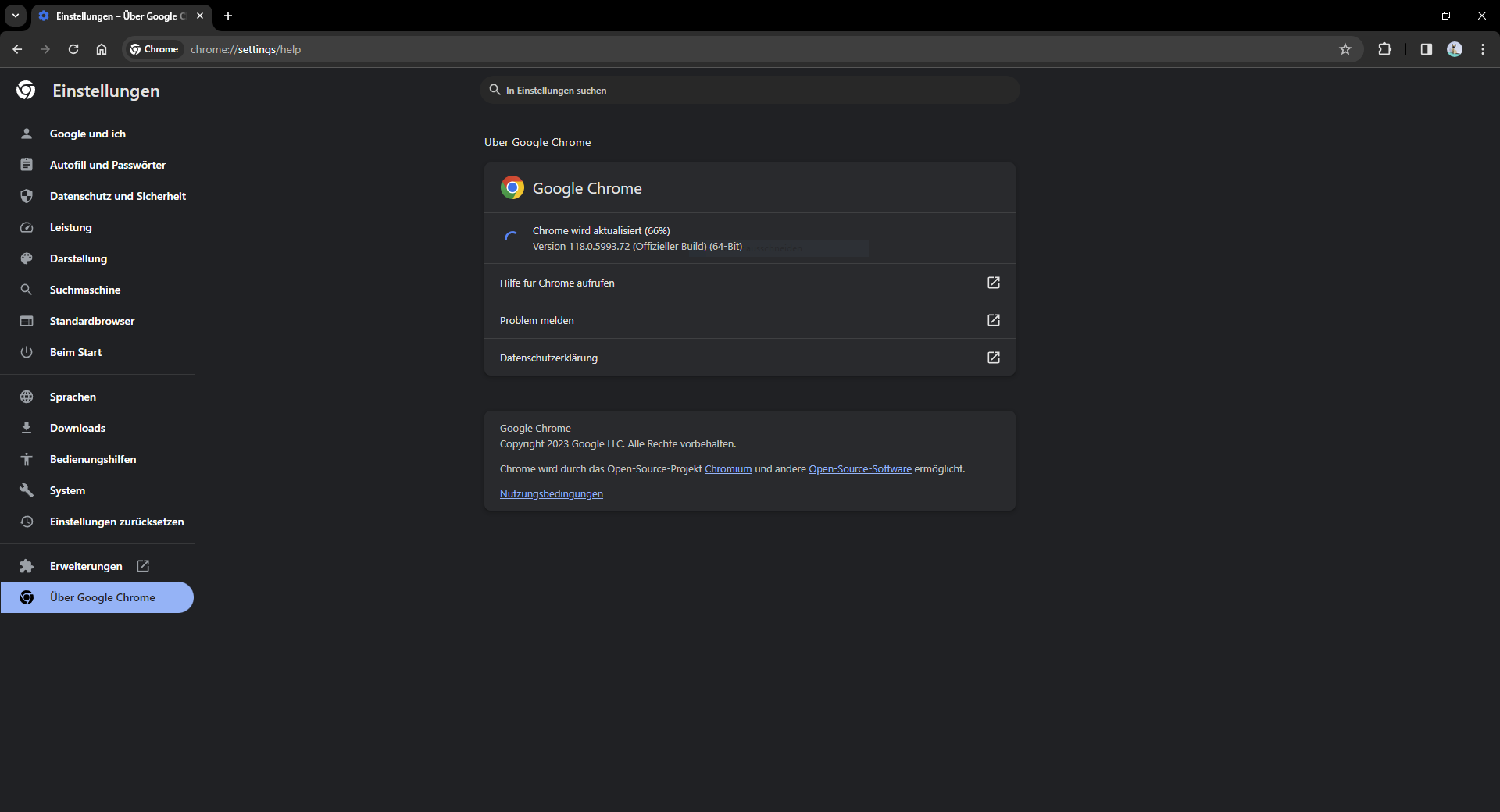Open the Bedienungshilfen settings section

(x=97, y=459)
